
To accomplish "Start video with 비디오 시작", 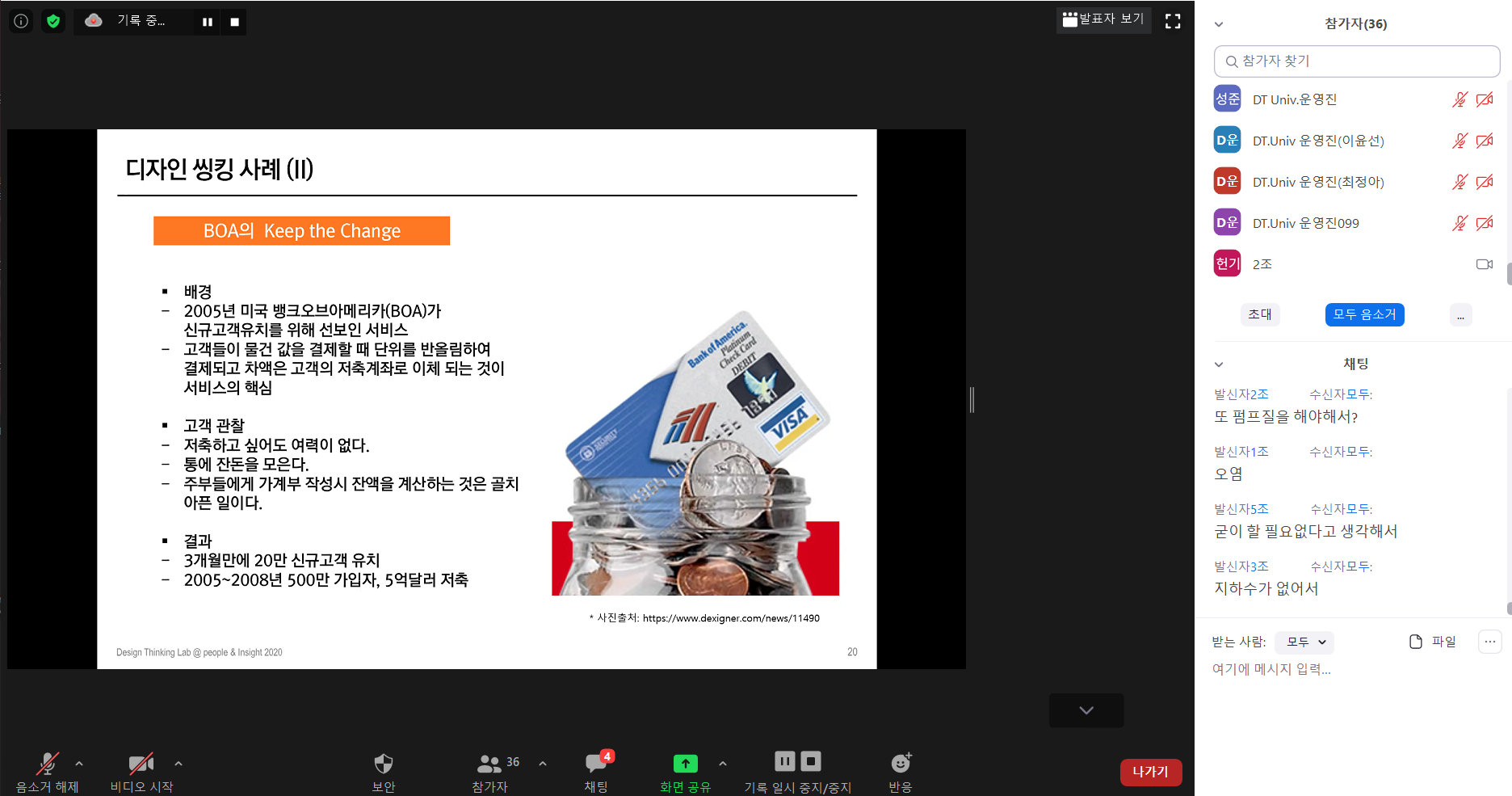I will point(141,764).
